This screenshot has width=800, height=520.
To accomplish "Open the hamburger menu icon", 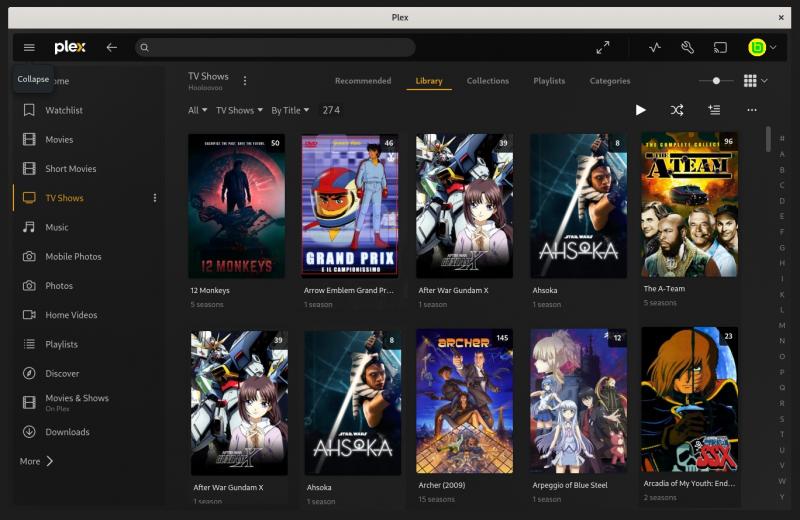I will [29, 47].
